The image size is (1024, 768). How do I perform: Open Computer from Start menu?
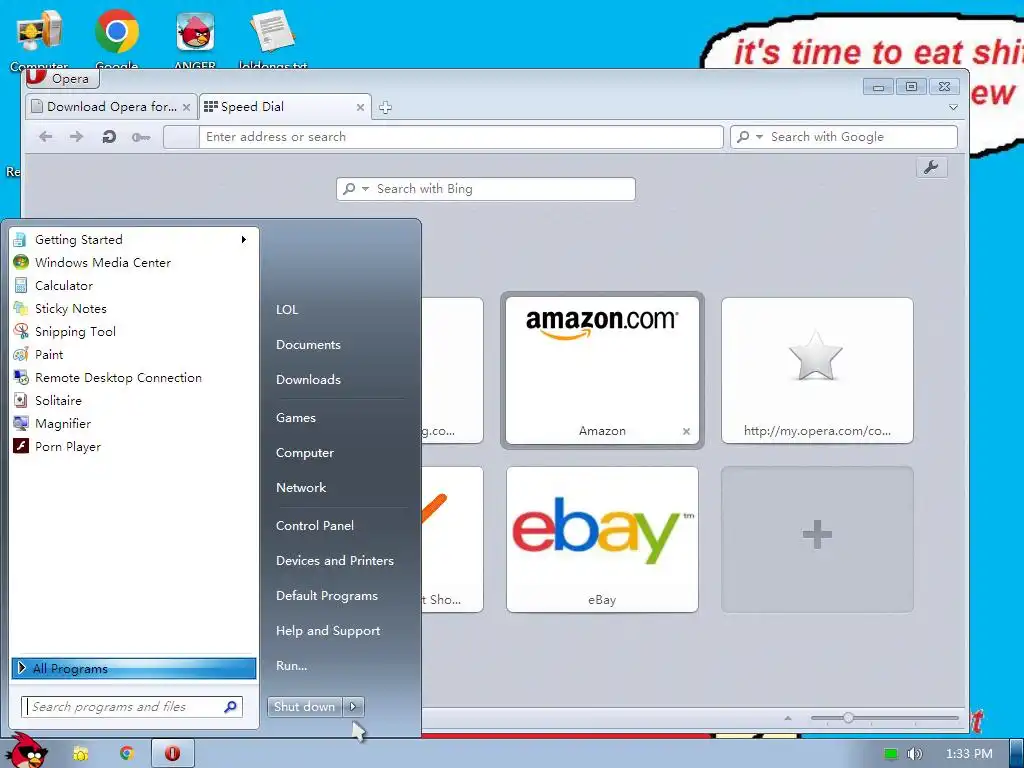tap(304, 453)
